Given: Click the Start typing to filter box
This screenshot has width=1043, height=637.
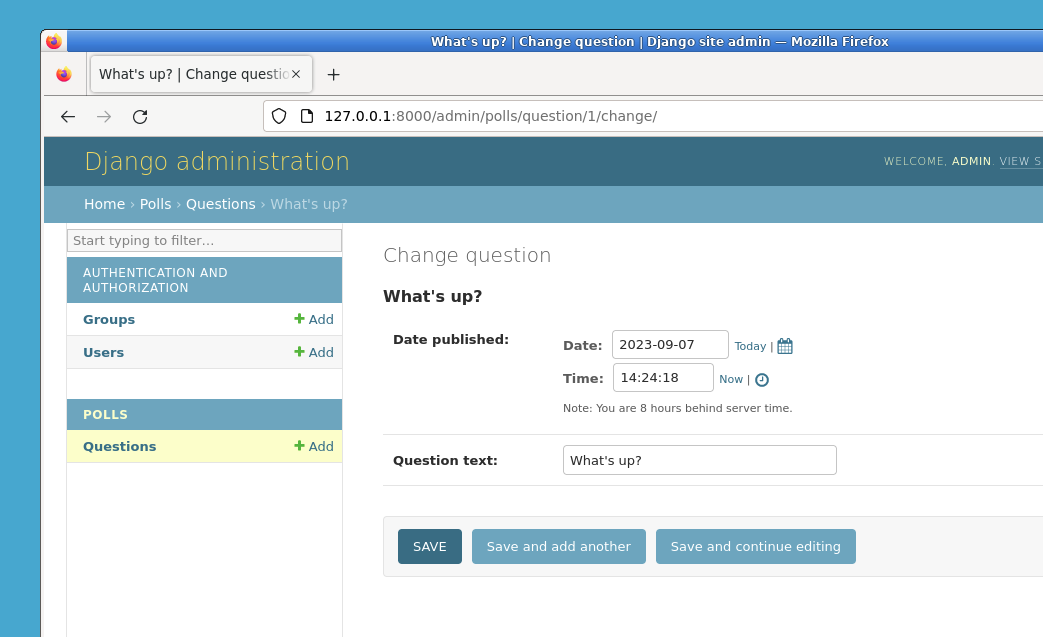Looking at the screenshot, I should [204, 240].
